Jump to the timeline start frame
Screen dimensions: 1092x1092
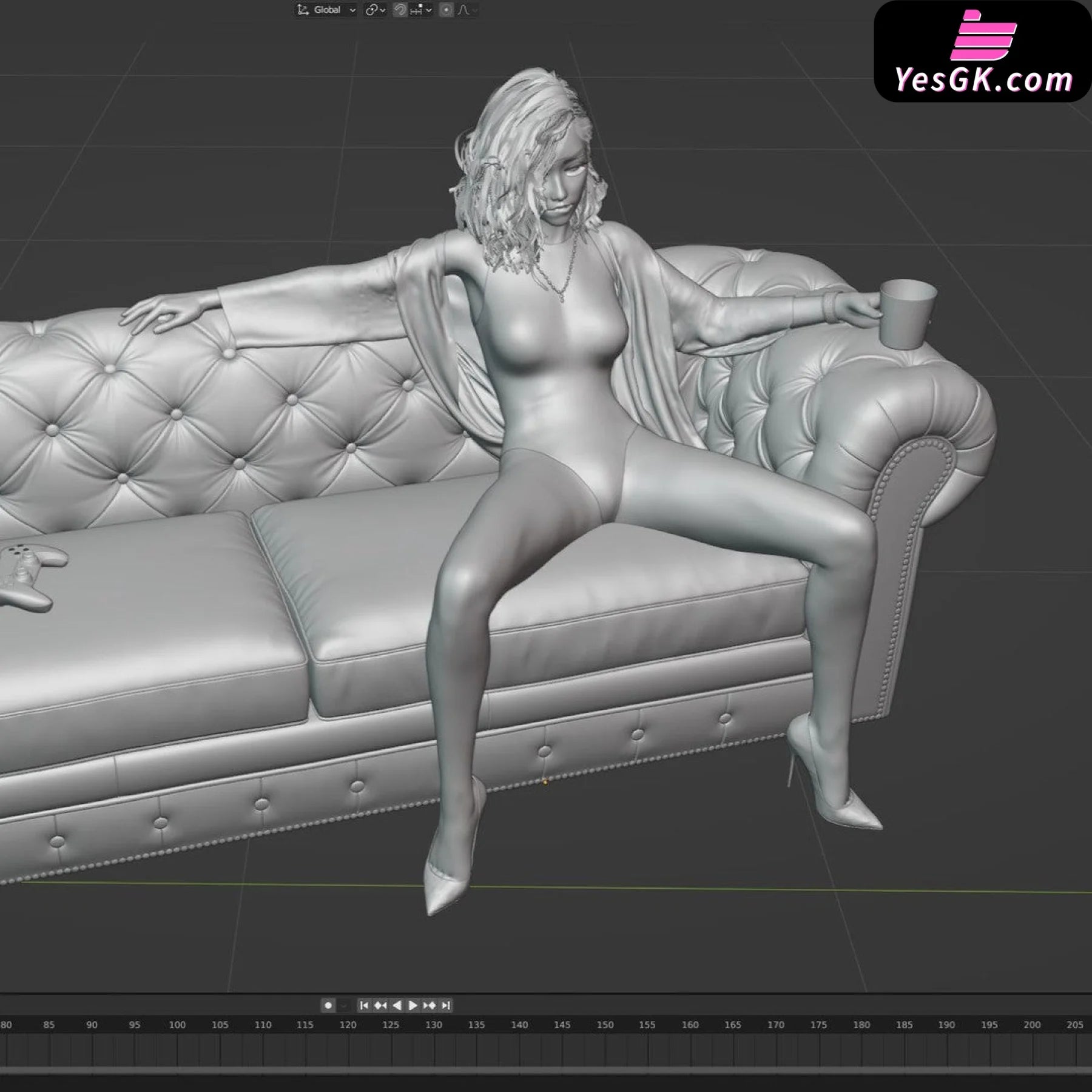click(364, 1005)
